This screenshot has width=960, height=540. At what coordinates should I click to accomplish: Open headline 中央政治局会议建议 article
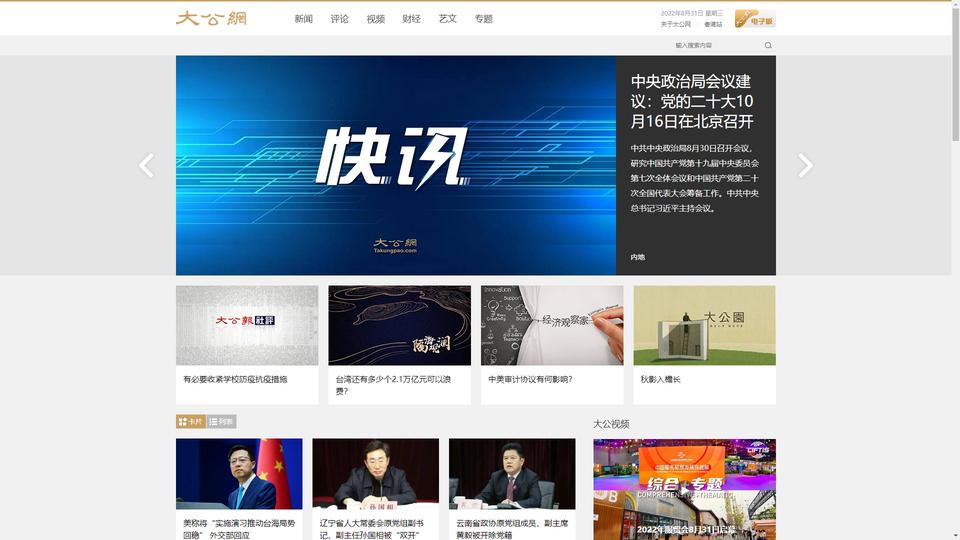coord(692,102)
